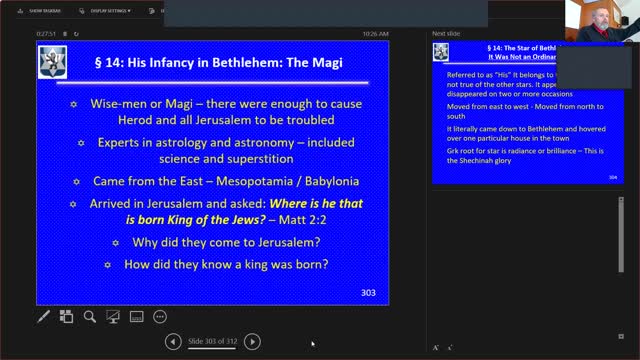Open more slide show options ellipsis
Image resolution: width=640 pixels, height=360 pixels.
tap(160, 317)
